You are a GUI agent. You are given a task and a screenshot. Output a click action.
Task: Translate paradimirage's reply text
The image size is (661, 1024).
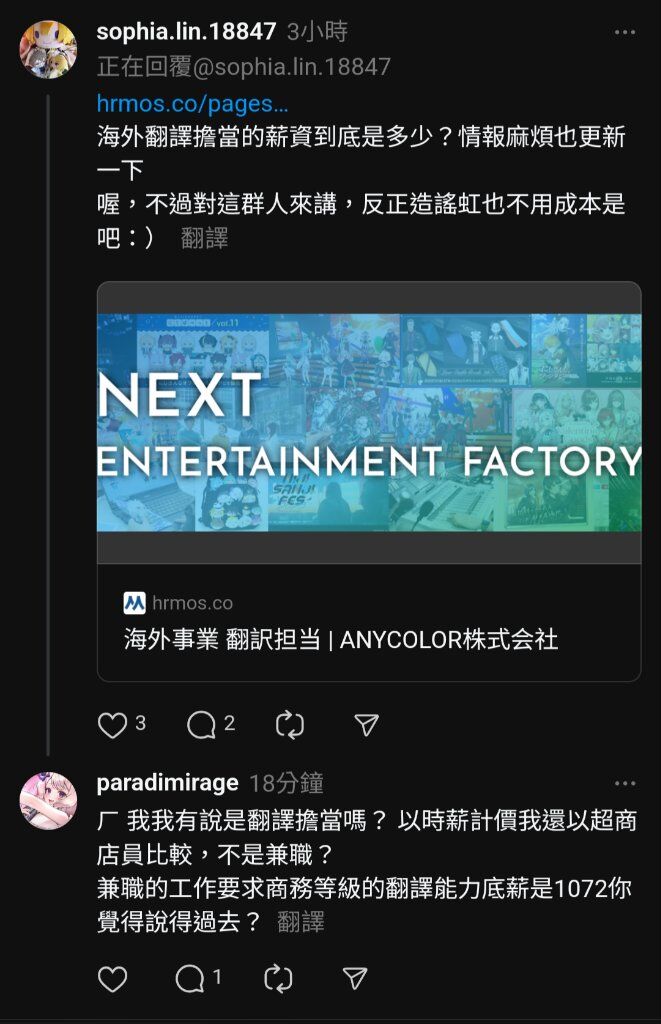[300, 922]
